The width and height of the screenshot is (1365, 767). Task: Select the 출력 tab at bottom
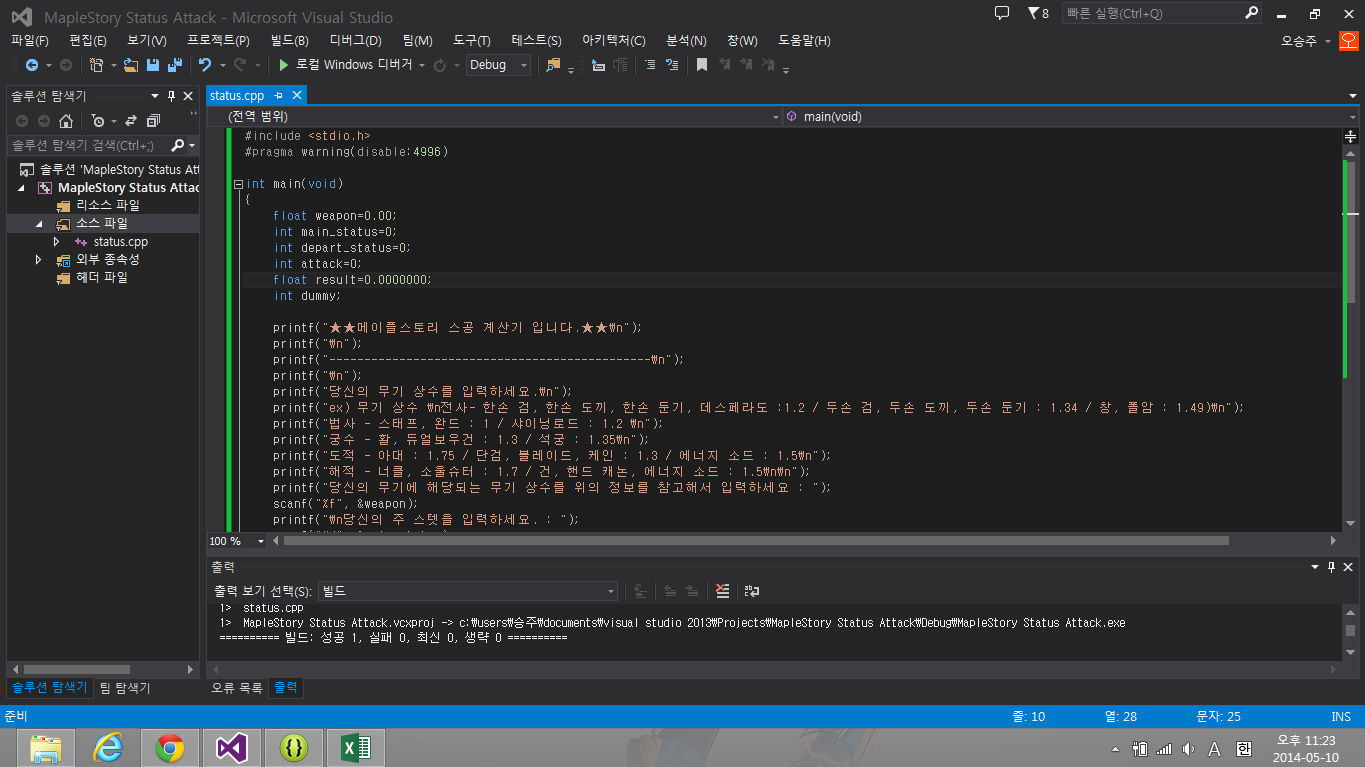[x=285, y=688]
